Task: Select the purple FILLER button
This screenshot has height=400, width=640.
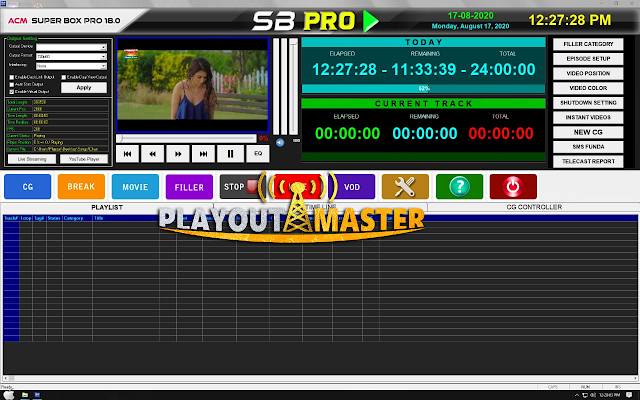Action: tap(189, 187)
